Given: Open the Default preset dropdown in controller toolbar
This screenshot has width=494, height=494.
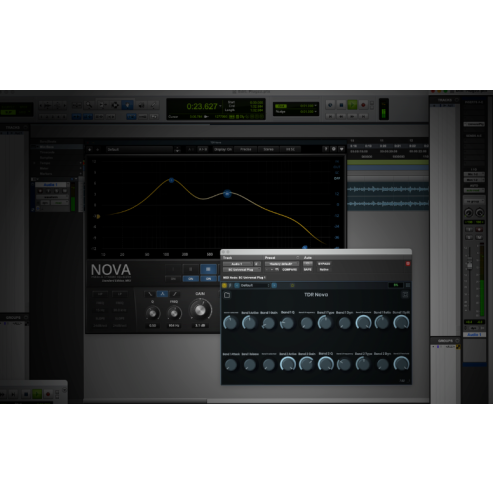Looking at the screenshot, I should pos(255,285).
